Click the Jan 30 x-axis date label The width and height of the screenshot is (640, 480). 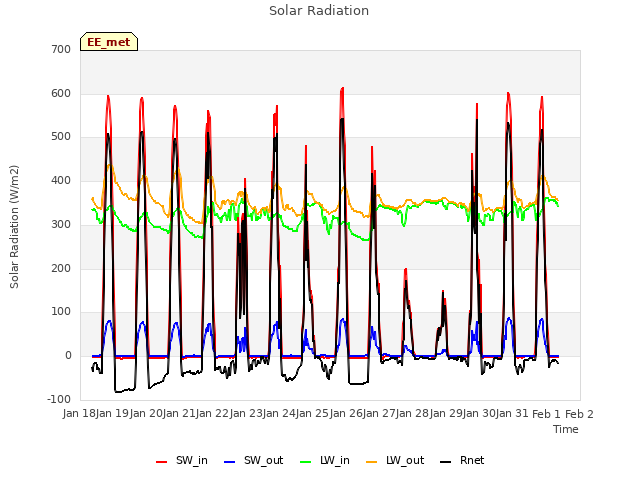coord(480,414)
